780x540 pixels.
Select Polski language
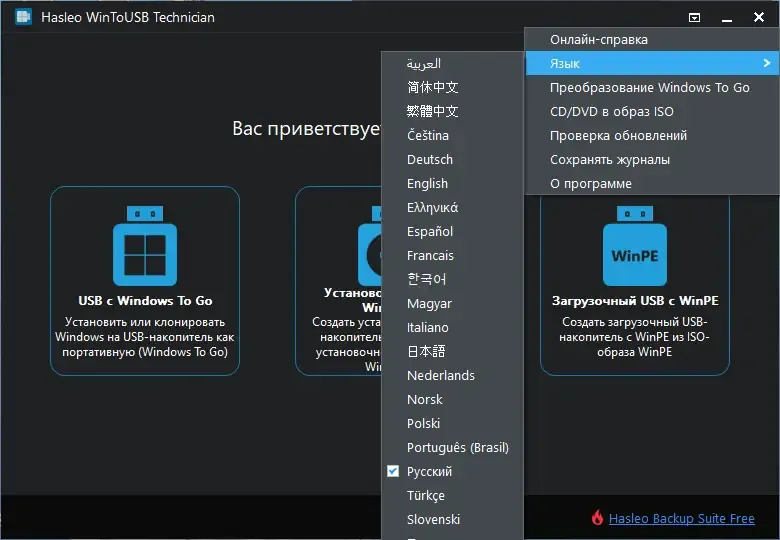click(x=452, y=423)
